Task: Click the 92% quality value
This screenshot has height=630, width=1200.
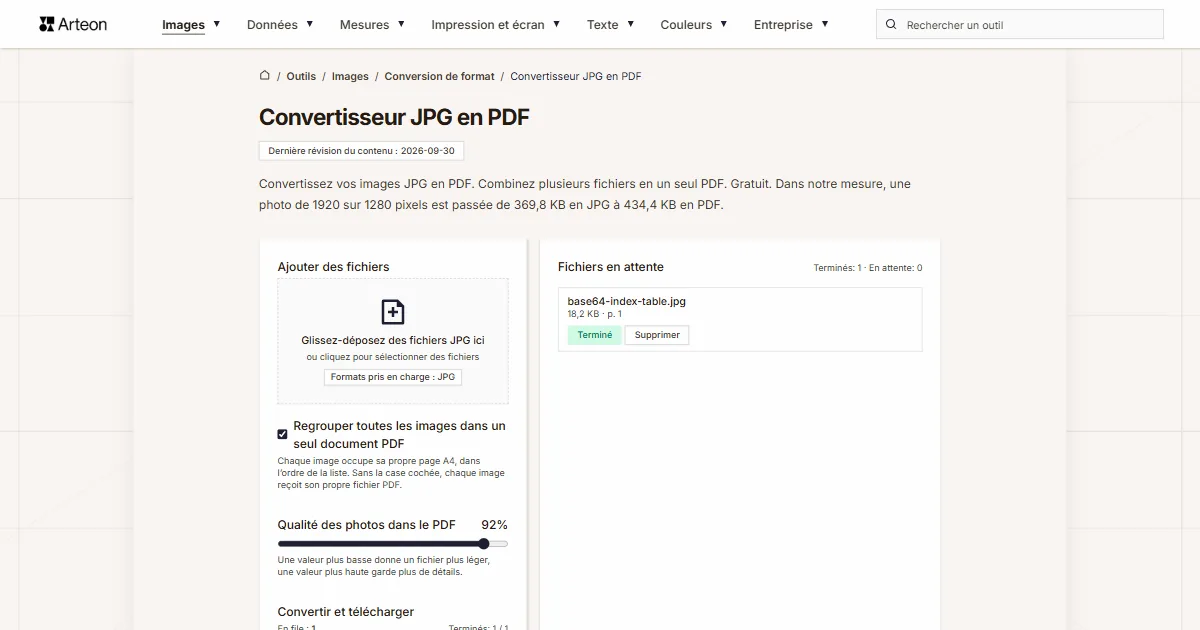Action: 494,525
